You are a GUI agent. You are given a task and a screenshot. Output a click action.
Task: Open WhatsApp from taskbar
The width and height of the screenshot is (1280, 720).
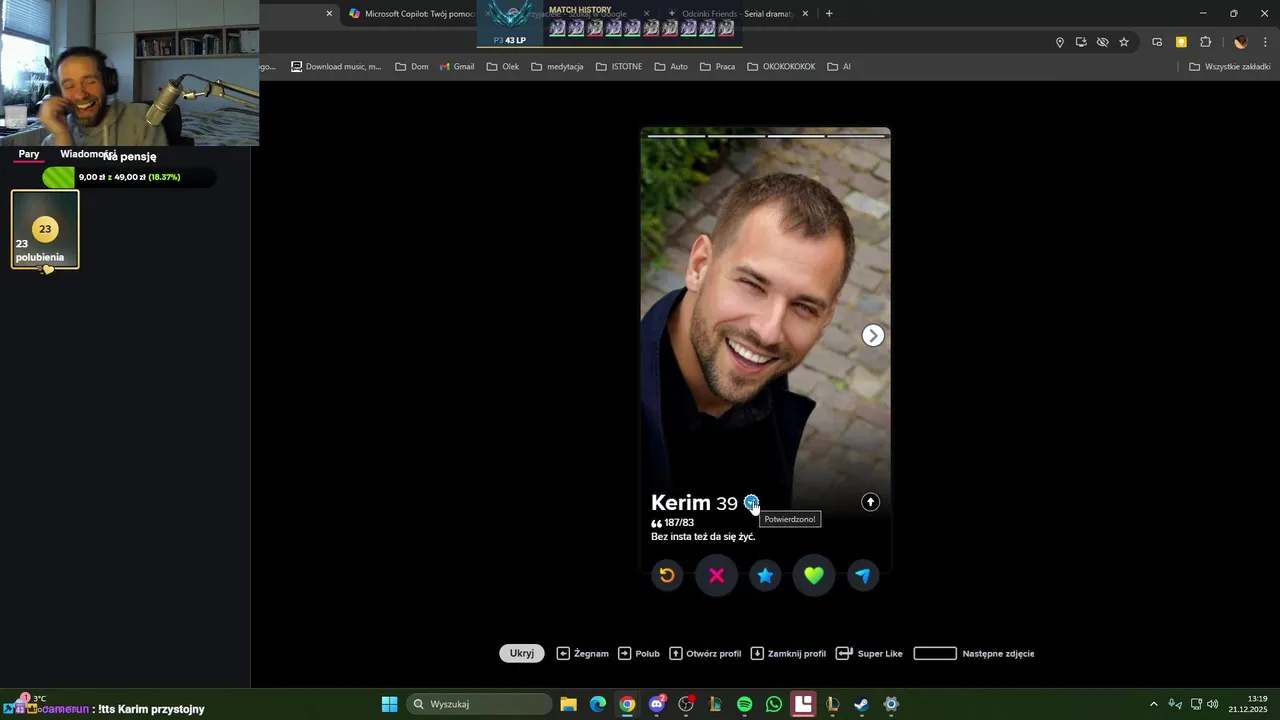point(774,704)
